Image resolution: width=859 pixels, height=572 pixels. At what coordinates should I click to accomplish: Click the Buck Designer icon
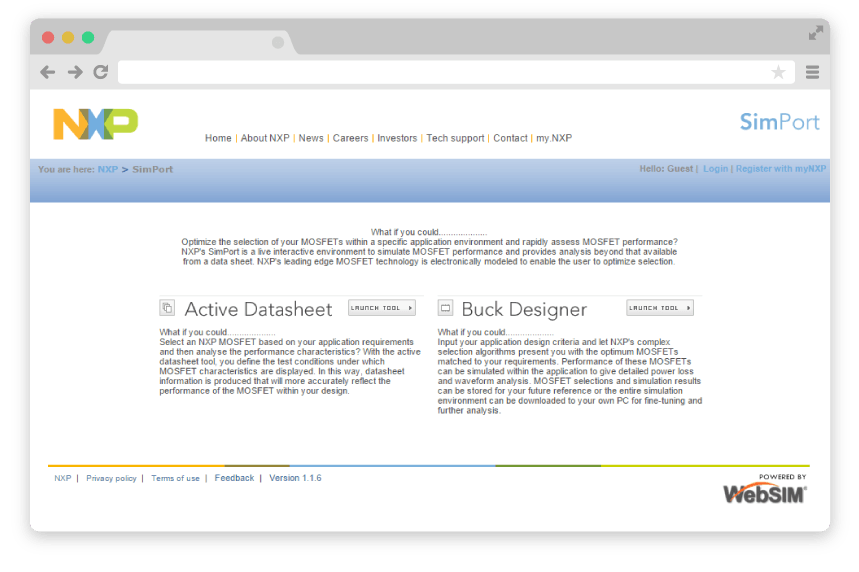[x=445, y=307]
